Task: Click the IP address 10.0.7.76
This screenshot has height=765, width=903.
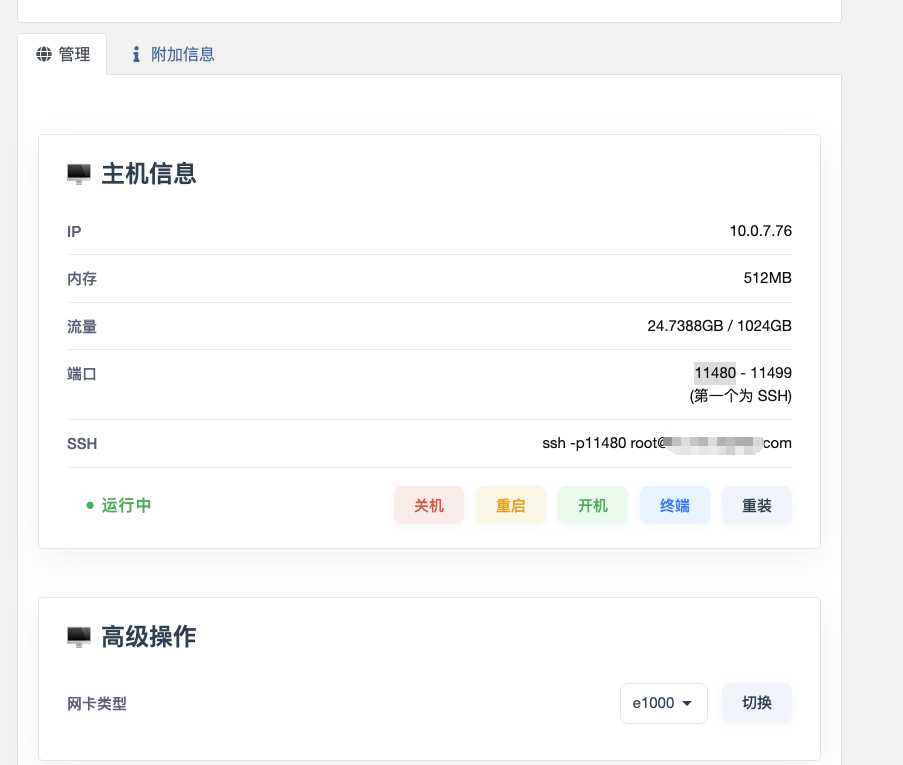Action: [760, 231]
